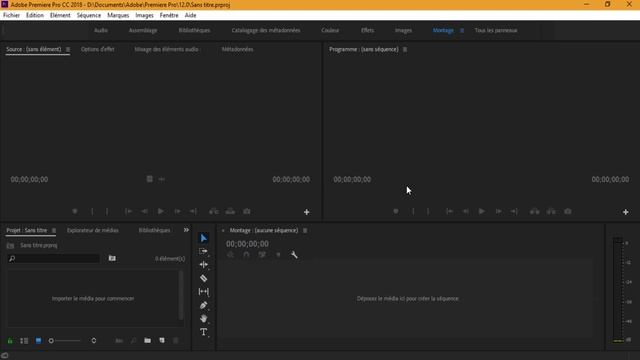
Task: Switch to Effets workspace
Action: pos(367,31)
